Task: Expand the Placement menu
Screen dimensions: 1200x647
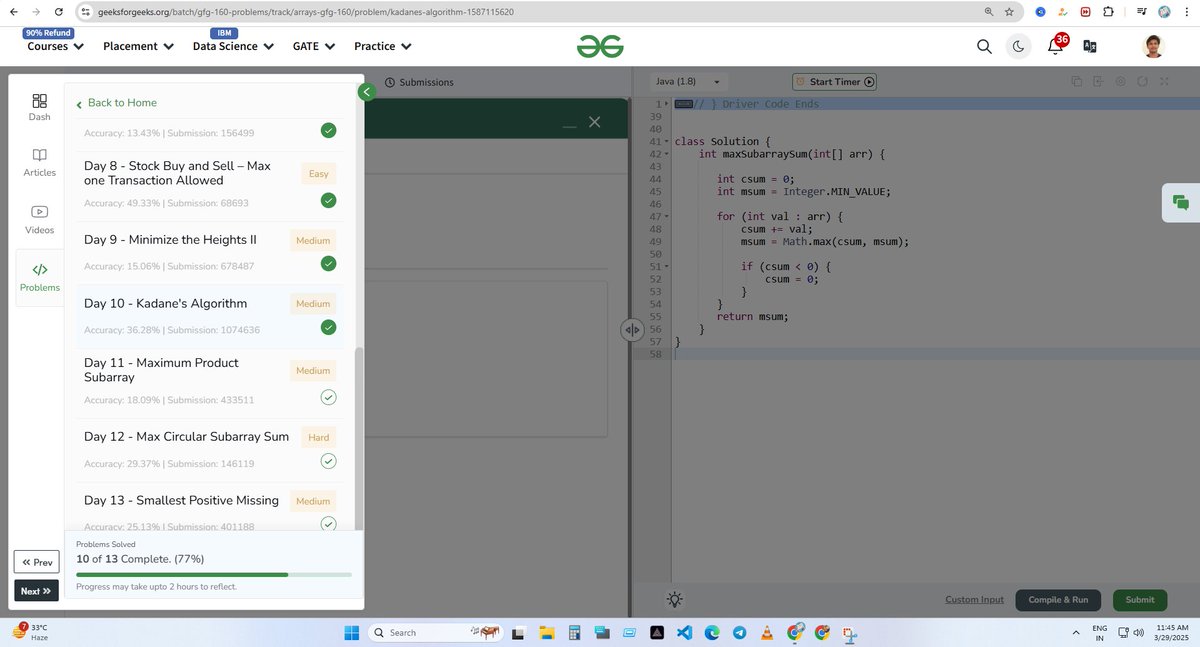Action: (138, 46)
